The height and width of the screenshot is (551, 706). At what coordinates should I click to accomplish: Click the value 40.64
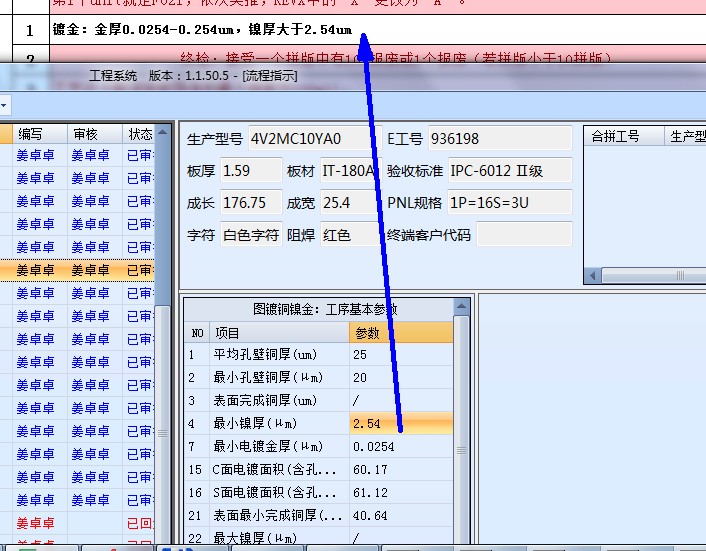401,515
